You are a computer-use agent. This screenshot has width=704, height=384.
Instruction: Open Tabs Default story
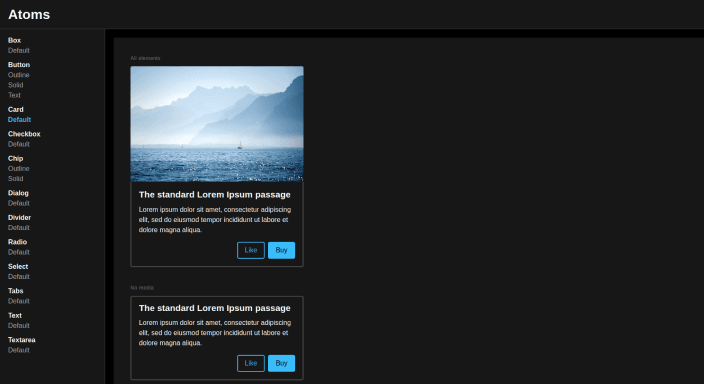[18, 301]
